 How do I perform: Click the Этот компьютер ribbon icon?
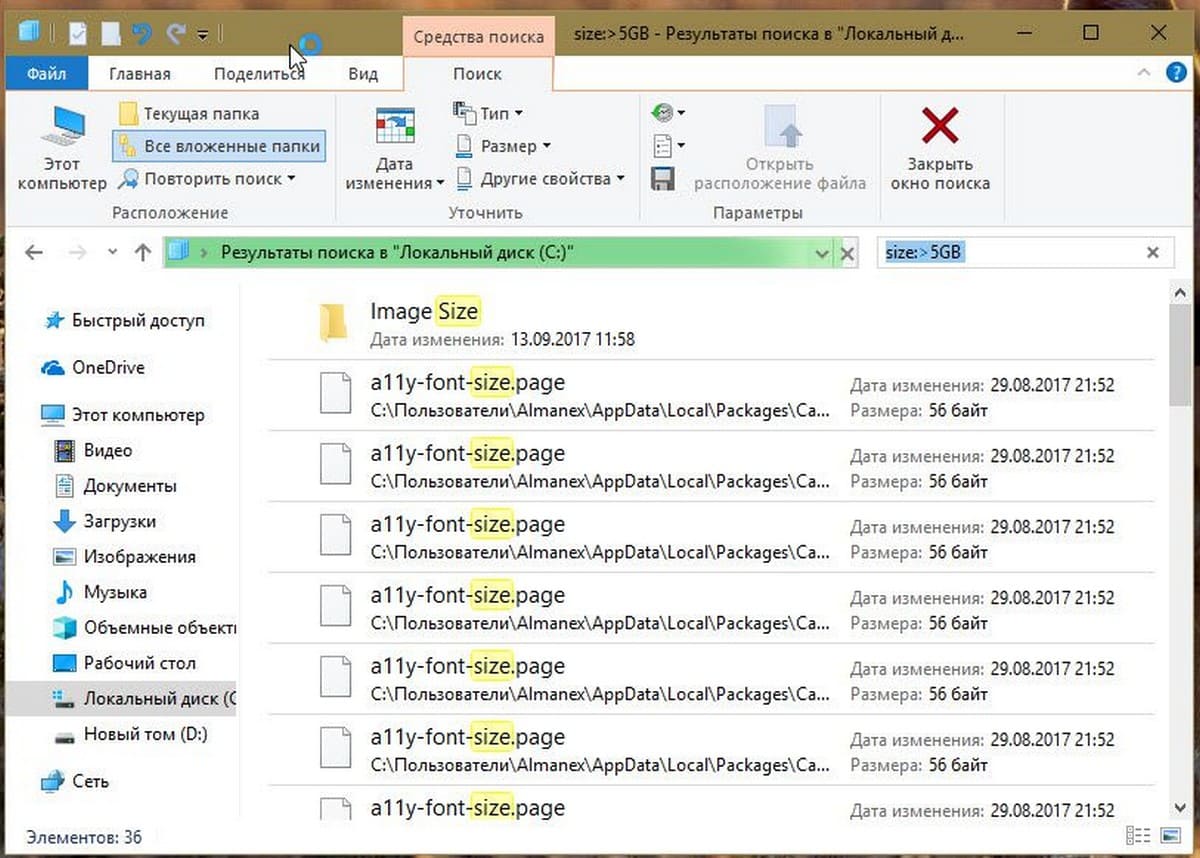pyautogui.click(x=61, y=146)
